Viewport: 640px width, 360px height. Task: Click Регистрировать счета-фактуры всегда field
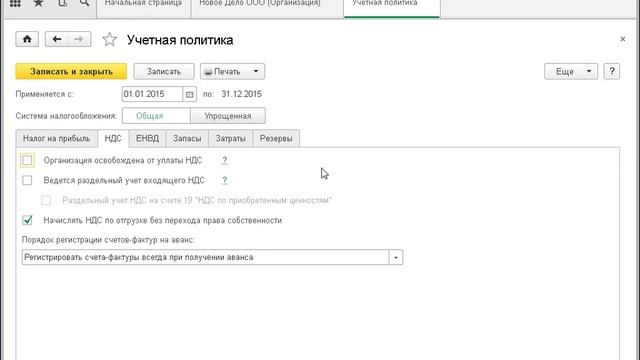coord(205,258)
